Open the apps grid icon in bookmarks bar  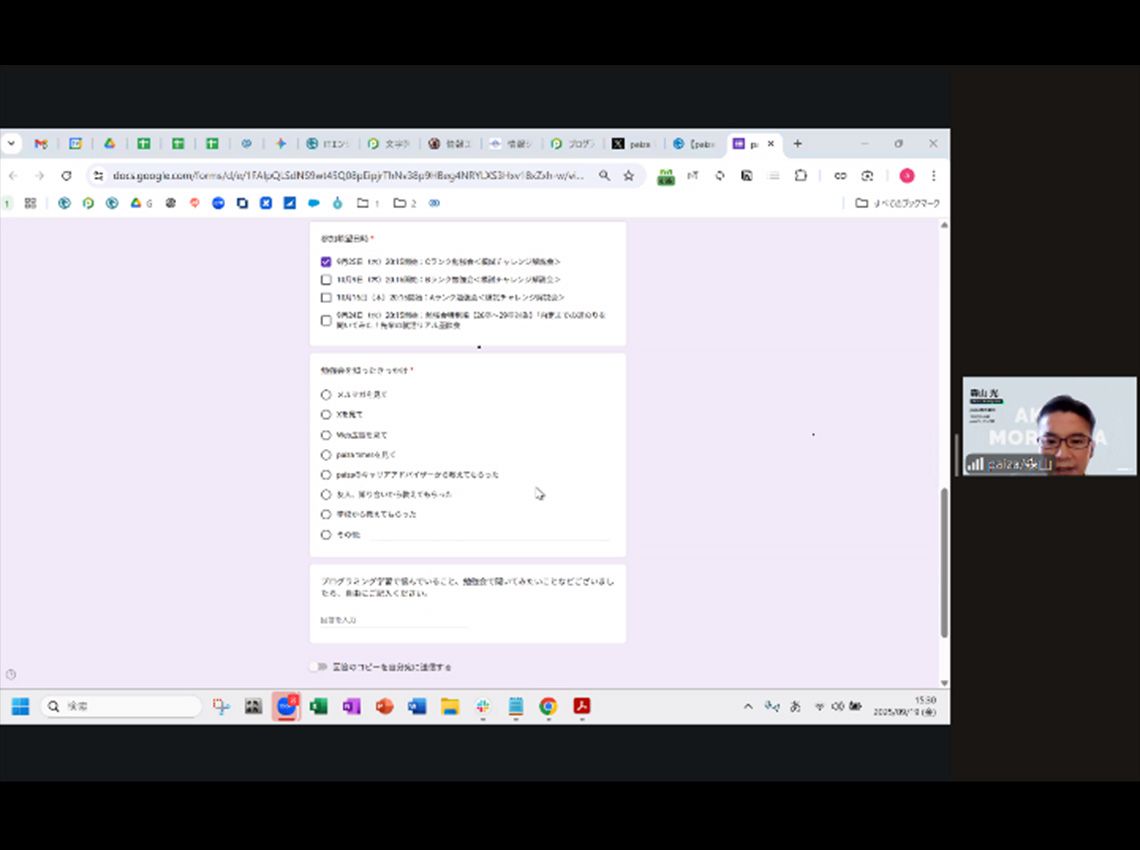click(x=30, y=203)
